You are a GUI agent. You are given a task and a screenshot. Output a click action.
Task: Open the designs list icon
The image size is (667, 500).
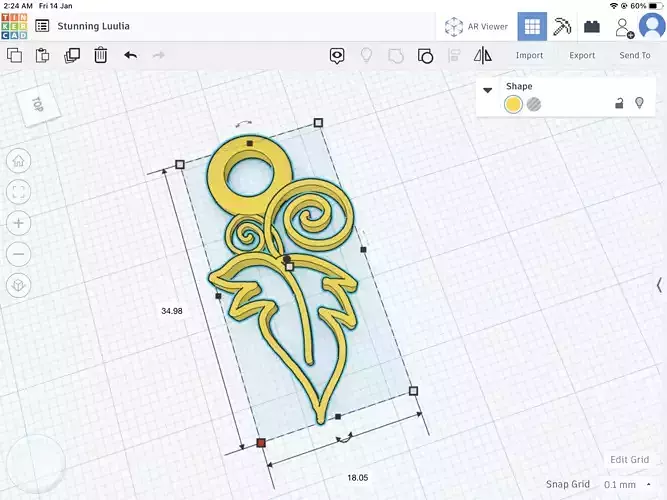click(x=42, y=26)
